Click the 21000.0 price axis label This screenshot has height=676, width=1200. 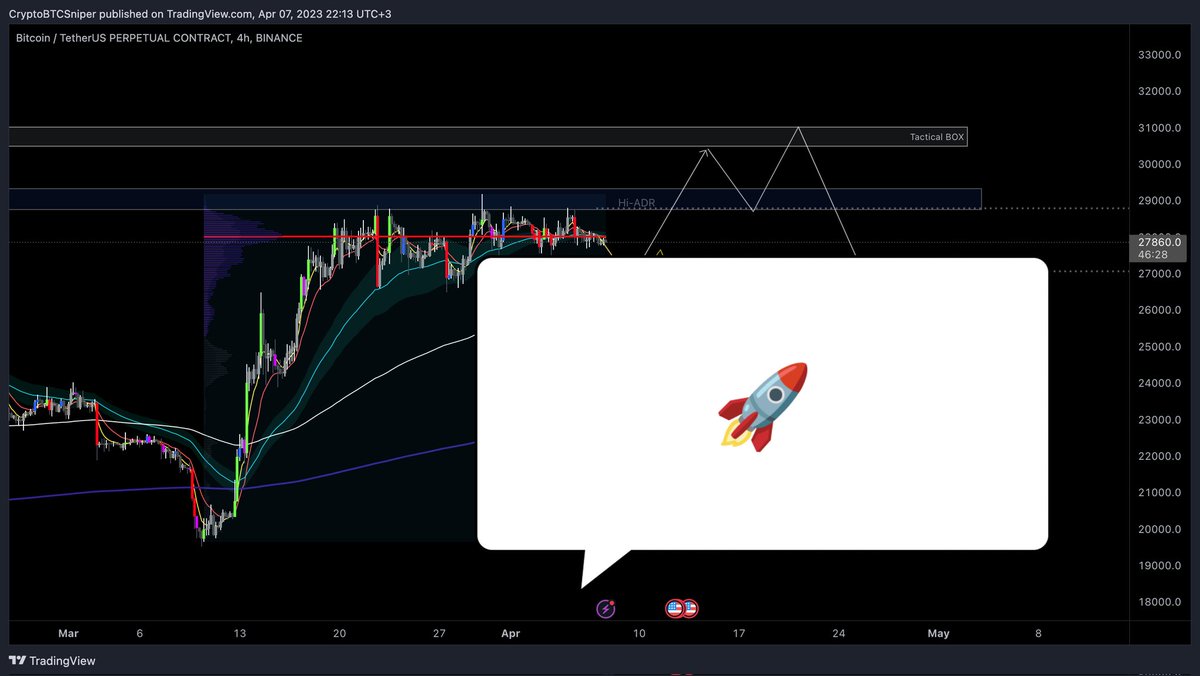click(1160, 493)
